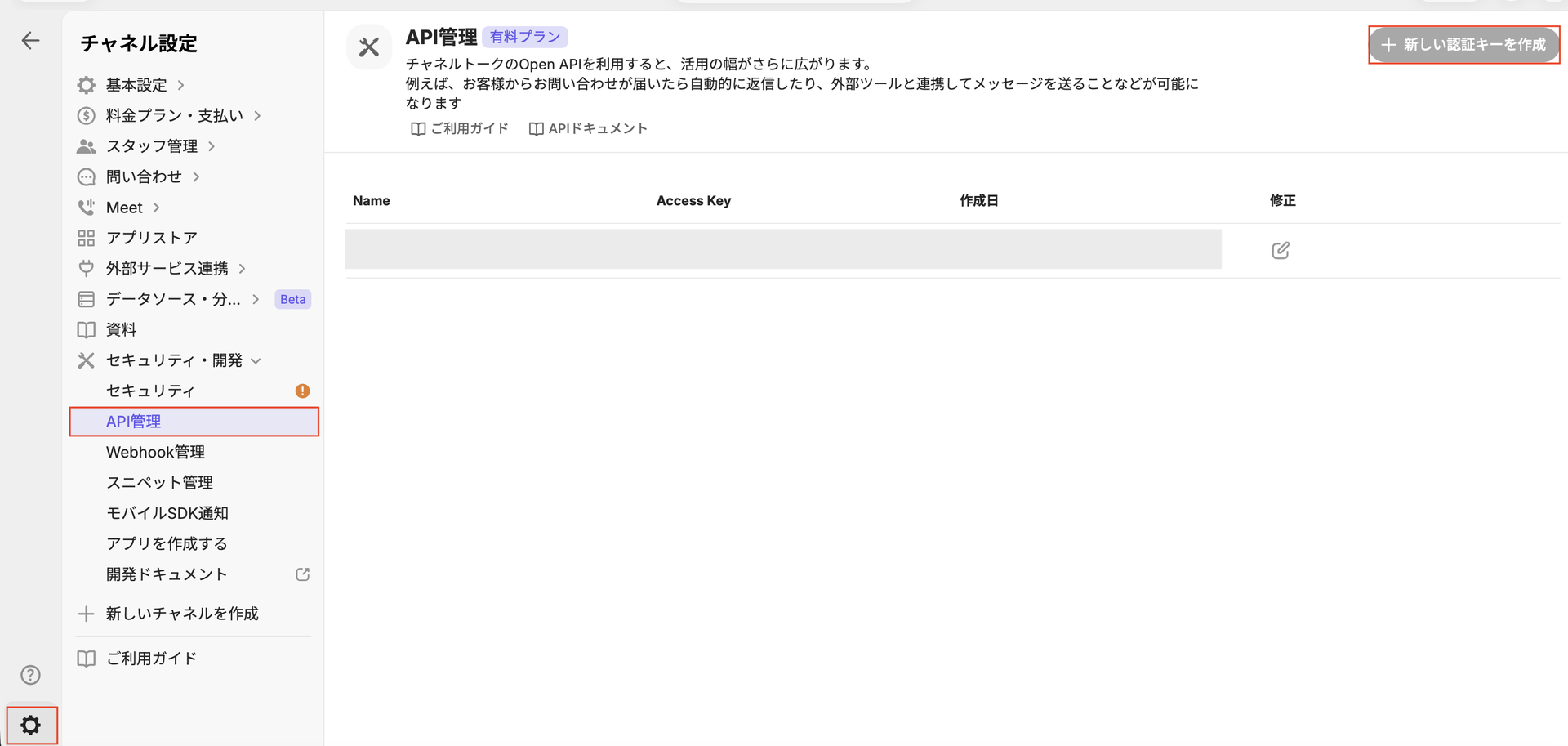Open Webhook管理 in the sidebar
This screenshot has height=746, width=1568.
point(155,452)
